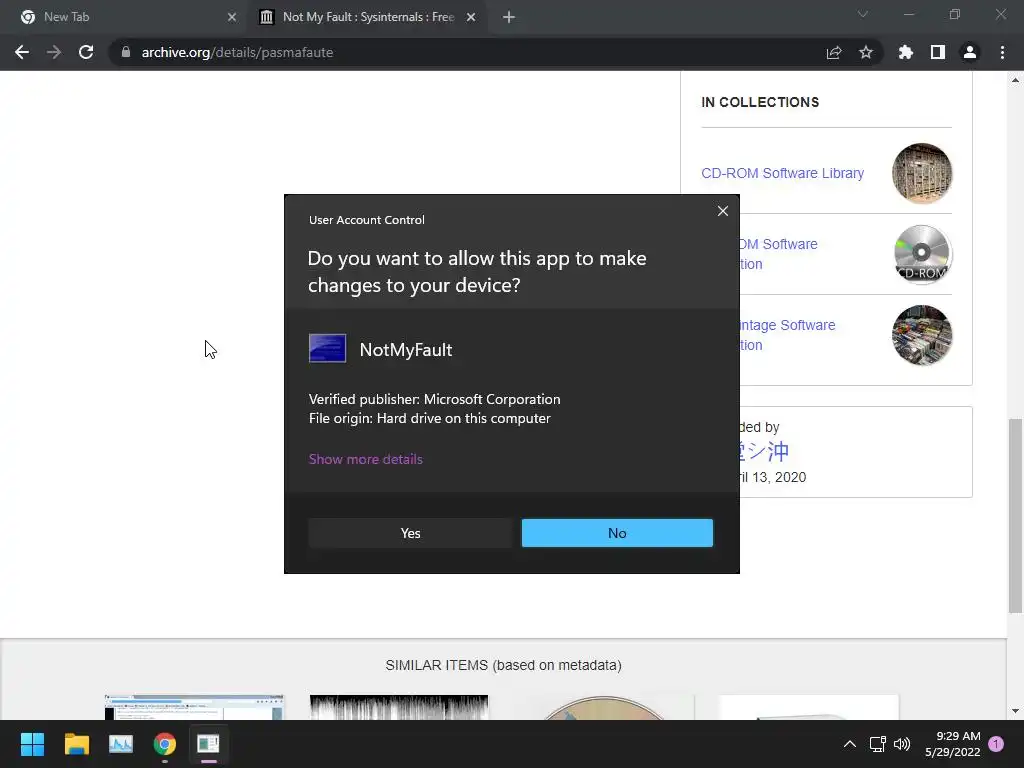Toggle the browser side panel
The image size is (1024, 768).
pos(938,52)
